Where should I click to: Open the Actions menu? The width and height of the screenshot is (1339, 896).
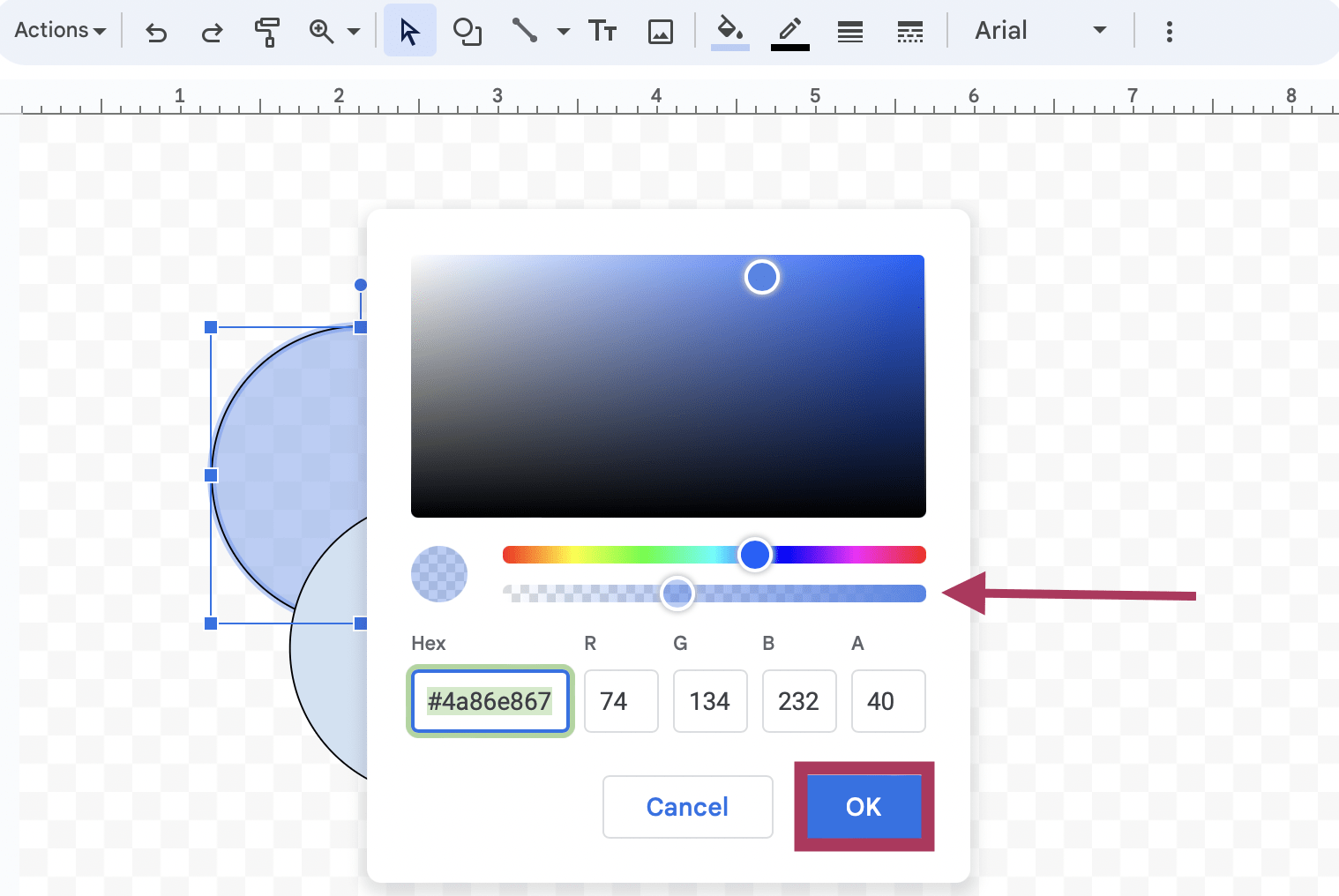tap(58, 30)
